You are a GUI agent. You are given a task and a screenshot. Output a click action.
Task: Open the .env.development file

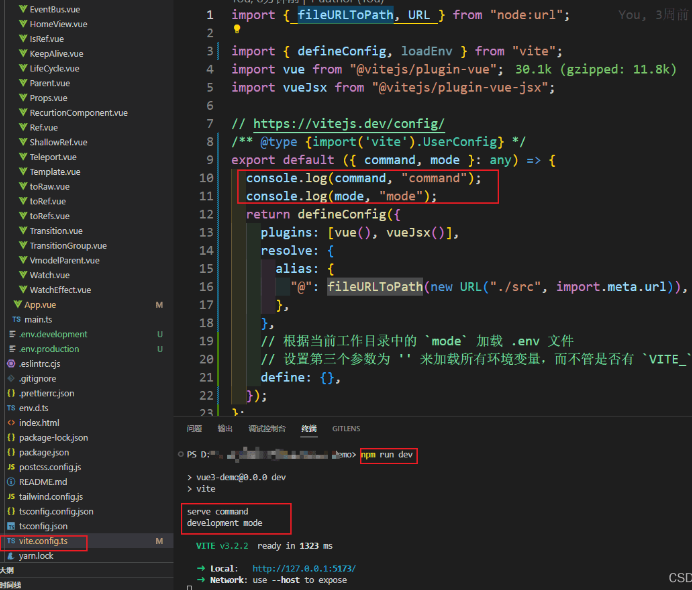(x=53, y=334)
